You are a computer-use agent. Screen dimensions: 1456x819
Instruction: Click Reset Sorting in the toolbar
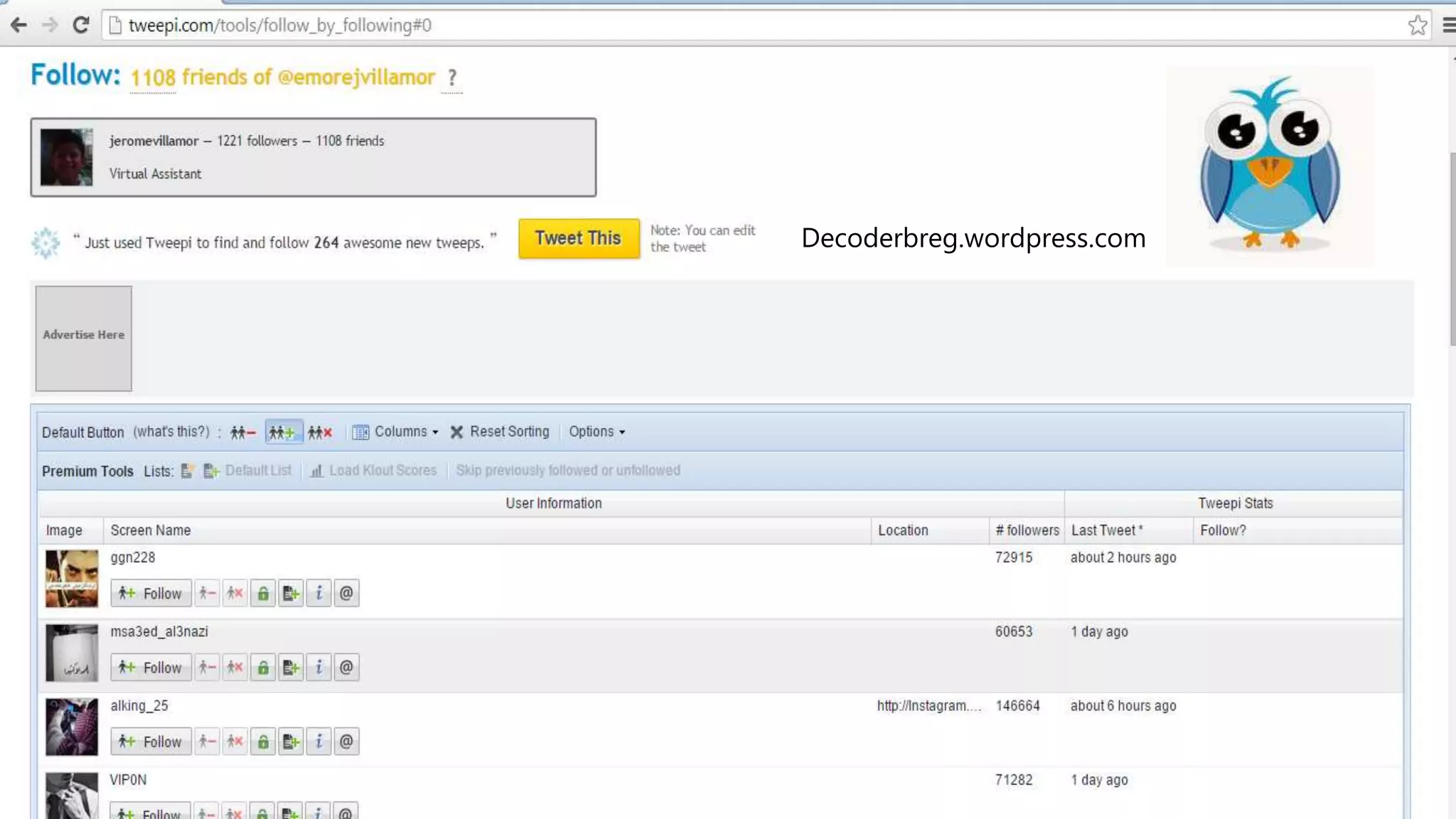[500, 432]
